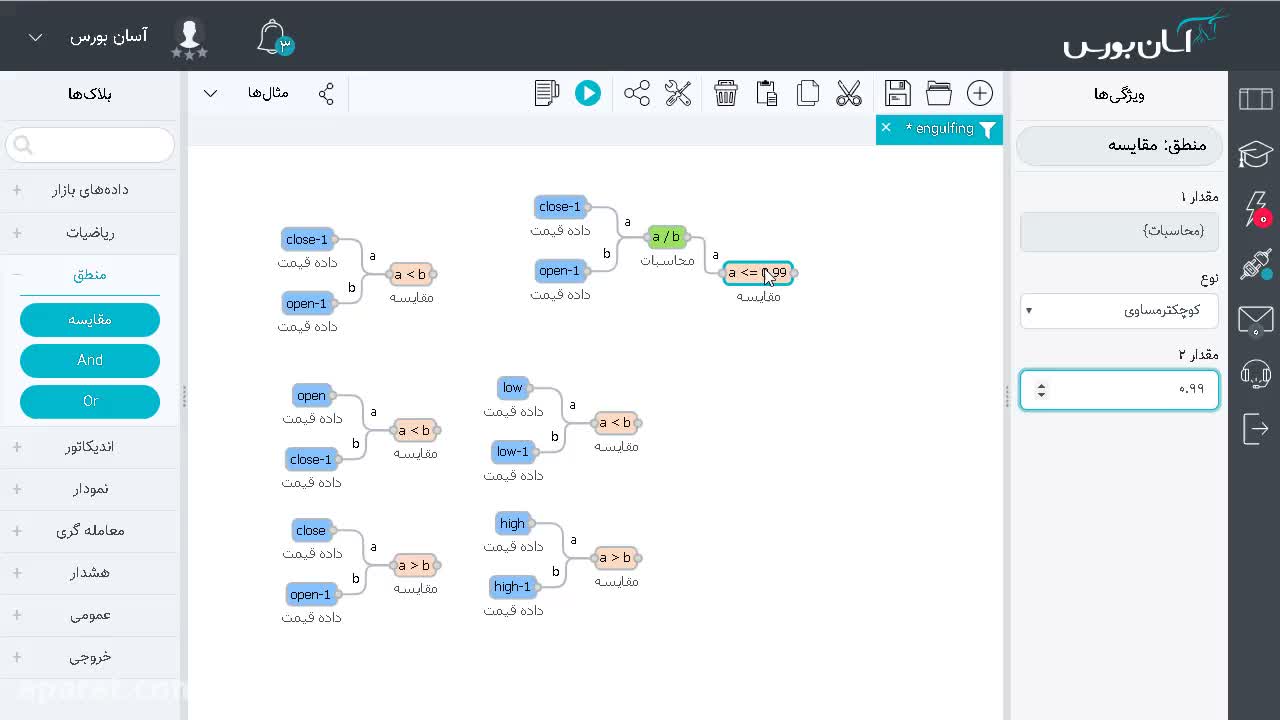Close the engulfing tab
The width and height of the screenshot is (1280, 720).
point(886,128)
